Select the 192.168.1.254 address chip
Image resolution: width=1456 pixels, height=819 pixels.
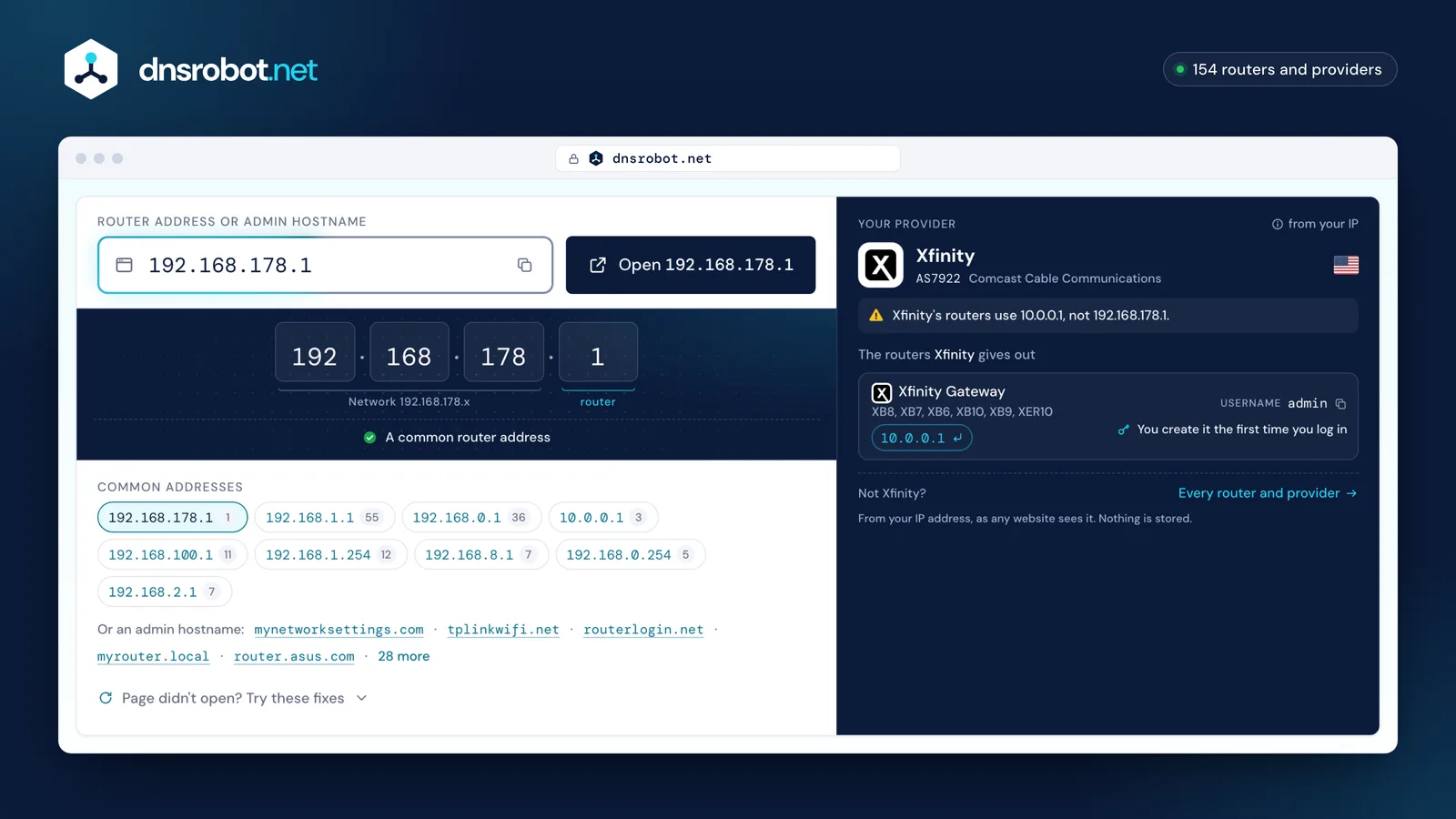[330, 555]
